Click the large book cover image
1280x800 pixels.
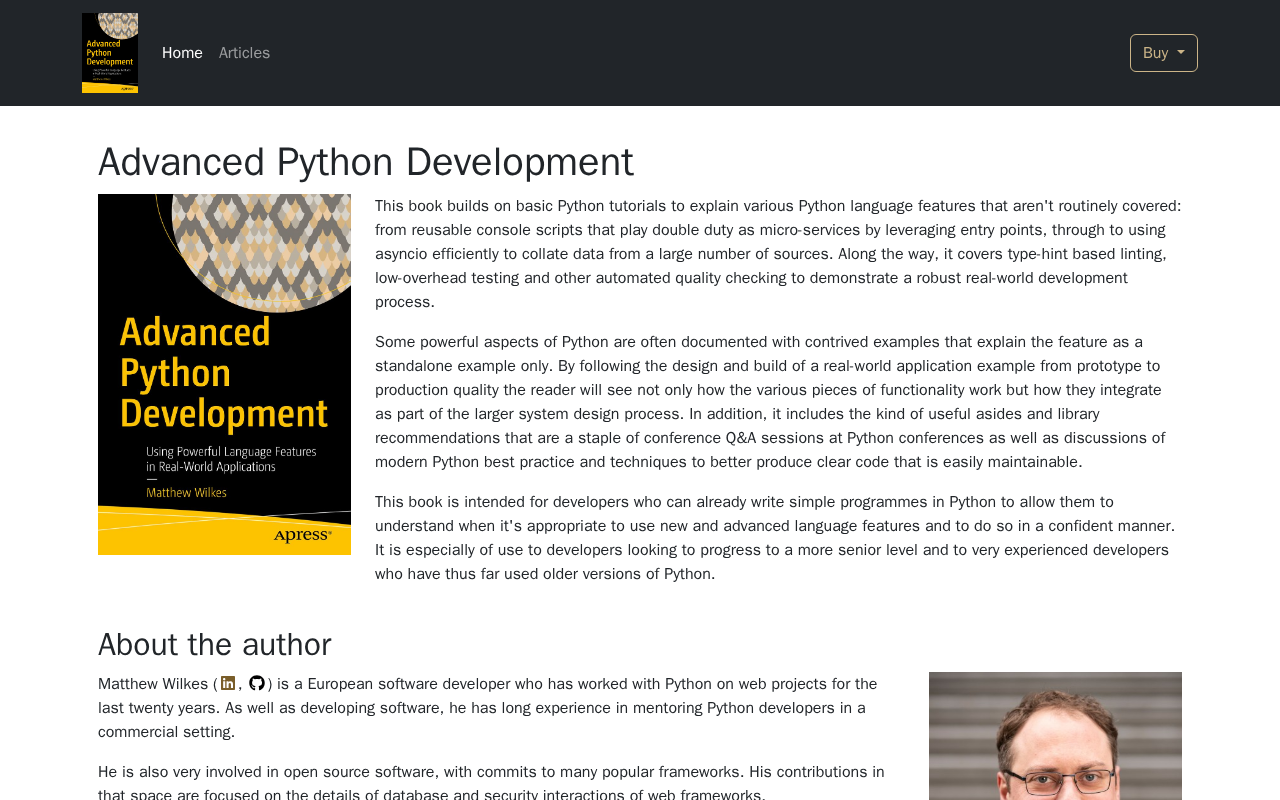[224, 374]
